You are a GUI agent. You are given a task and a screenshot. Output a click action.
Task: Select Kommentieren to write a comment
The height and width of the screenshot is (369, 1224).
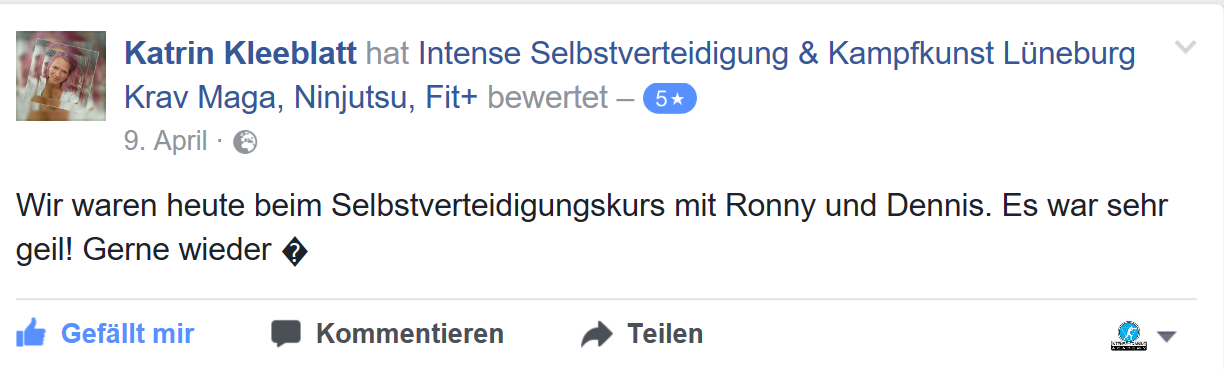coord(410,333)
